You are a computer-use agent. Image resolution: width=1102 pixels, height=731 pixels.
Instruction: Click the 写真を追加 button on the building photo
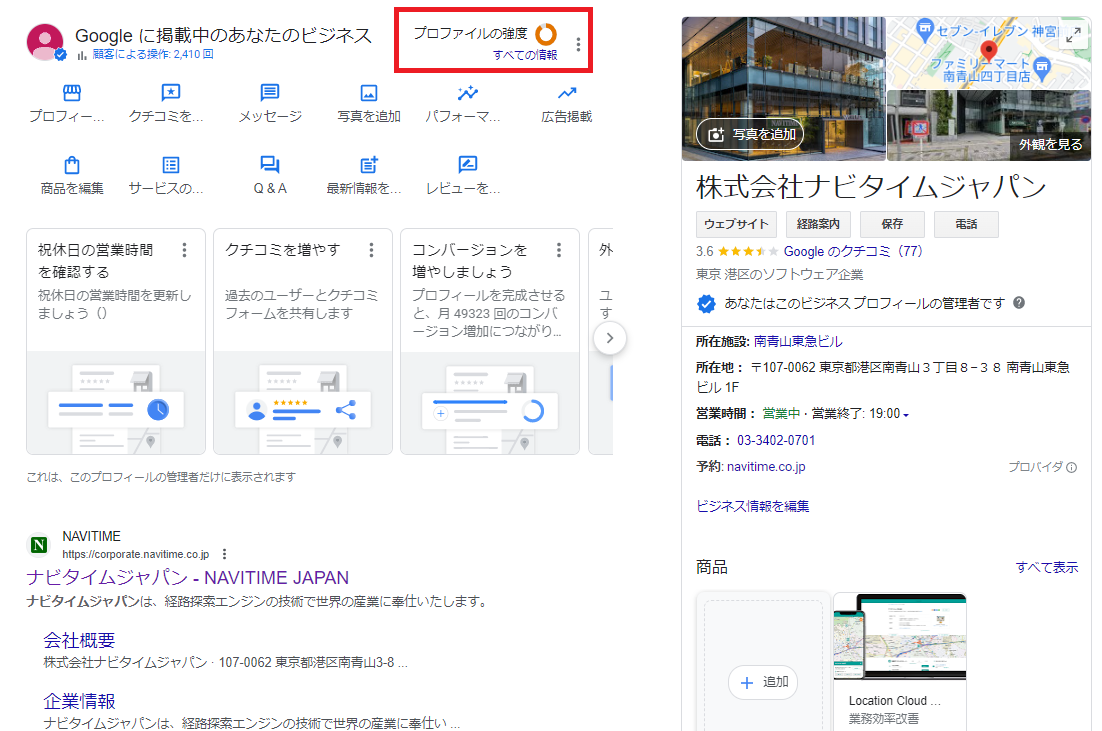click(751, 134)
